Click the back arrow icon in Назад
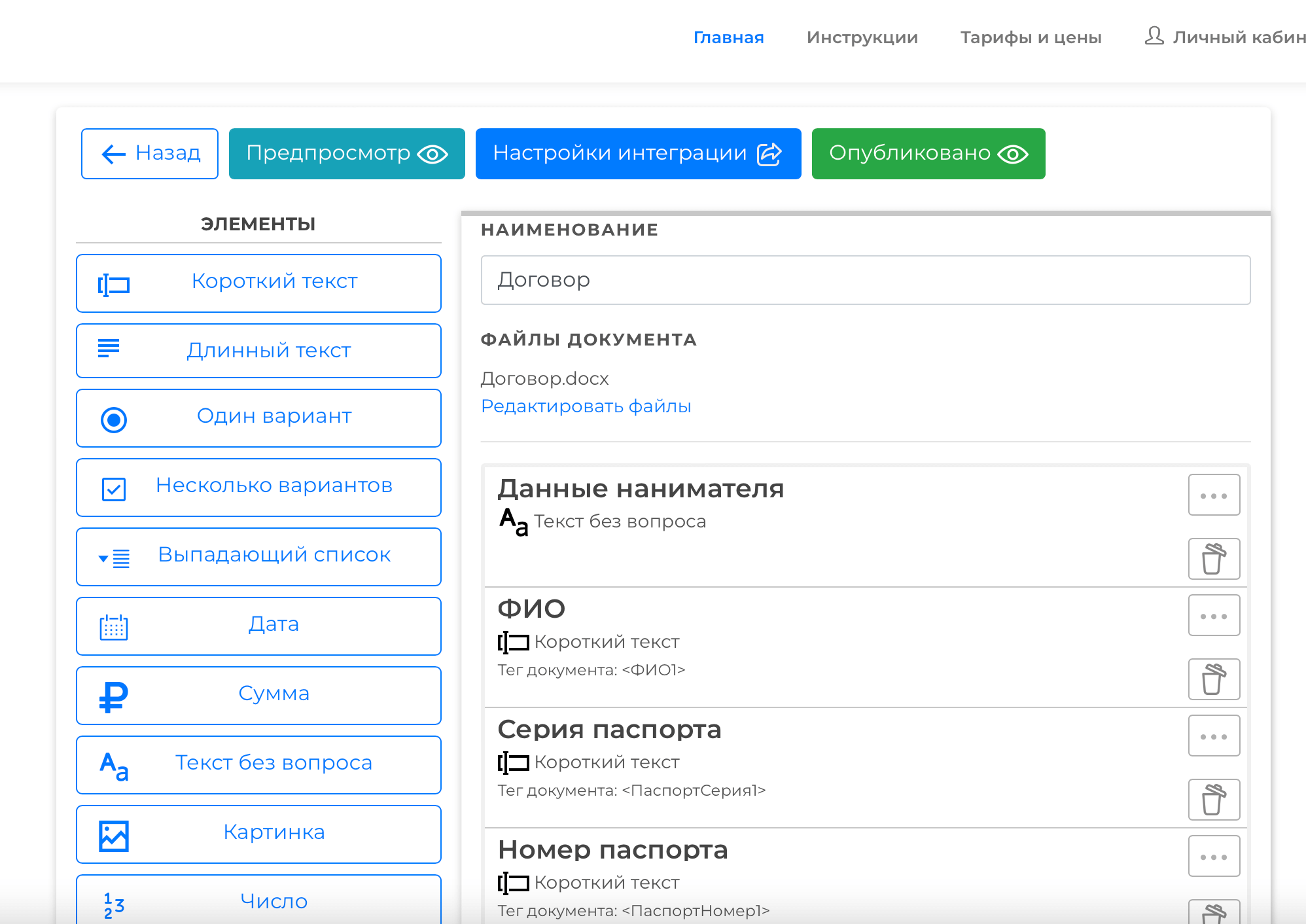The height and width of the screenshot is (924, 1306). pyautogui.click(x=114, y=154)
